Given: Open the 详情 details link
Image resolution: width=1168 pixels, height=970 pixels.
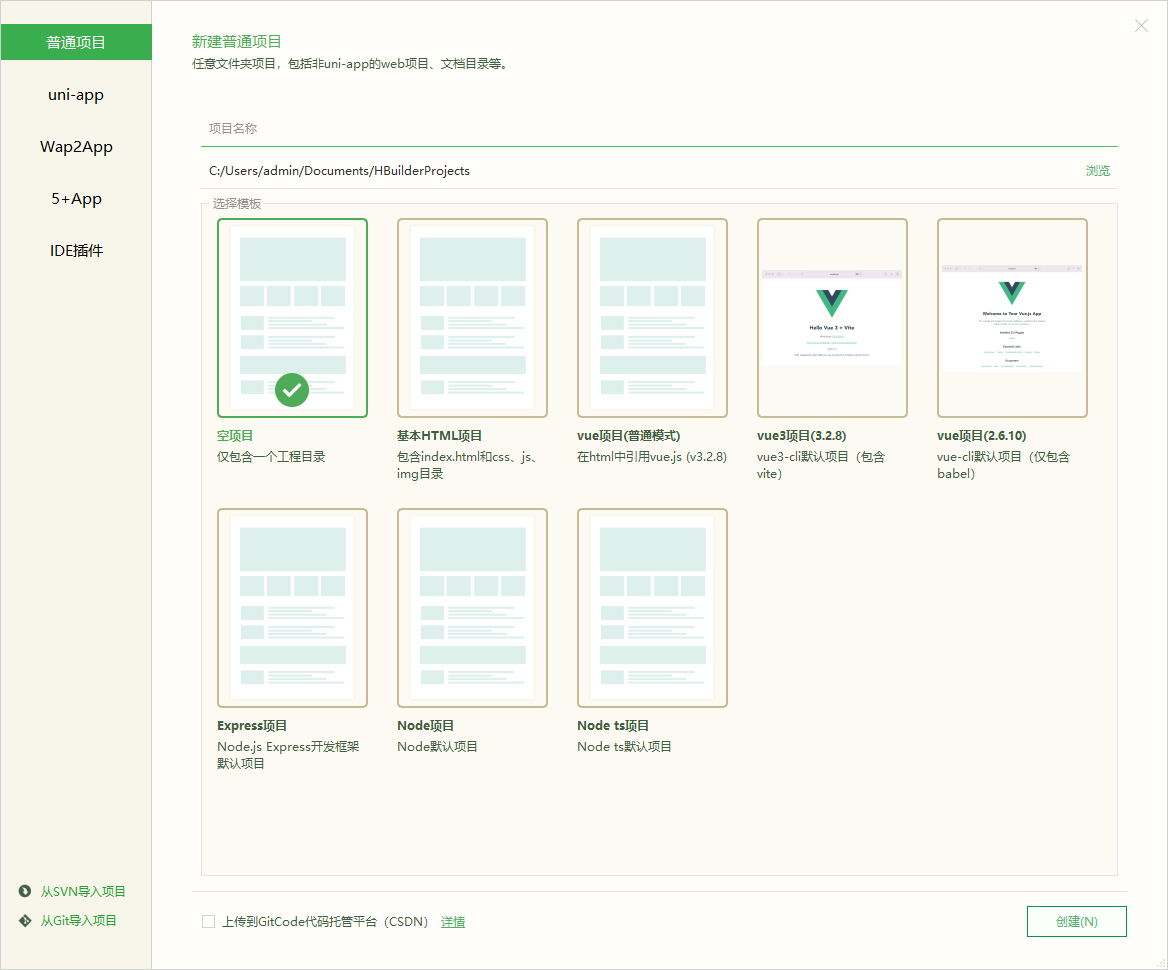Looking at the screenshot, I should pos(453,922).
